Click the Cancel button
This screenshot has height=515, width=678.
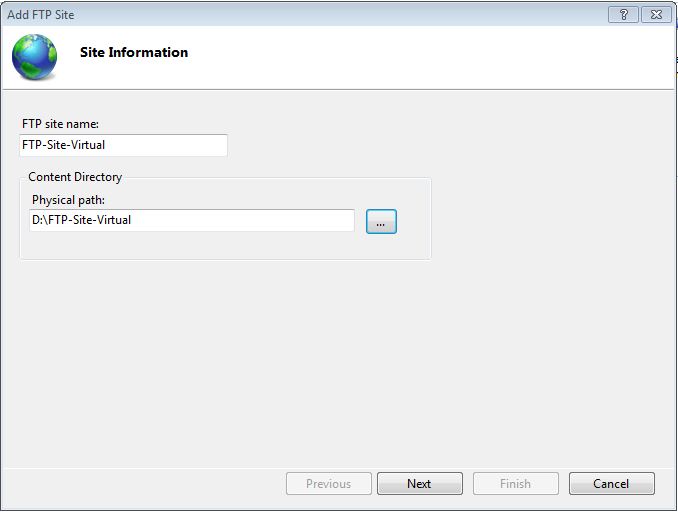(611, 483)
